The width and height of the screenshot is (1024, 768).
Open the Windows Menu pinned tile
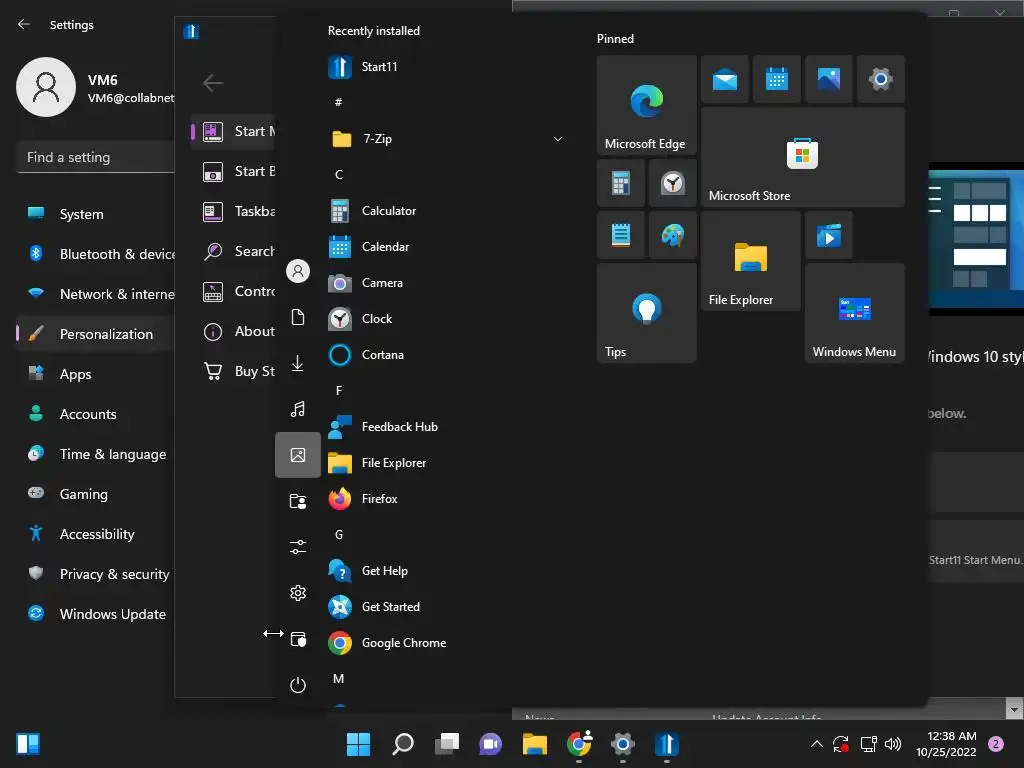click(855, 313)
